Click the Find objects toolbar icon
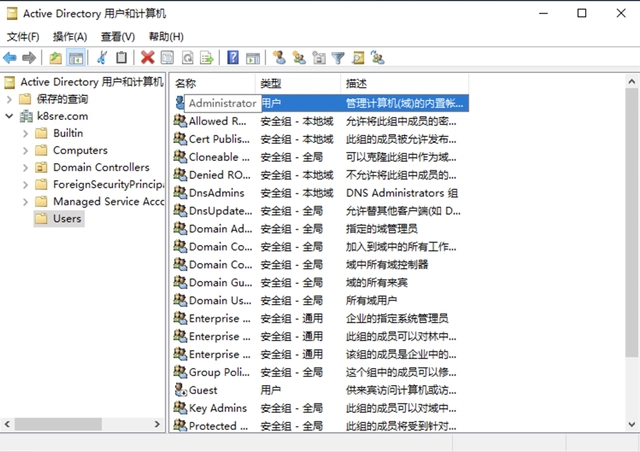The image size is (640, 452). tap(358, 58)
